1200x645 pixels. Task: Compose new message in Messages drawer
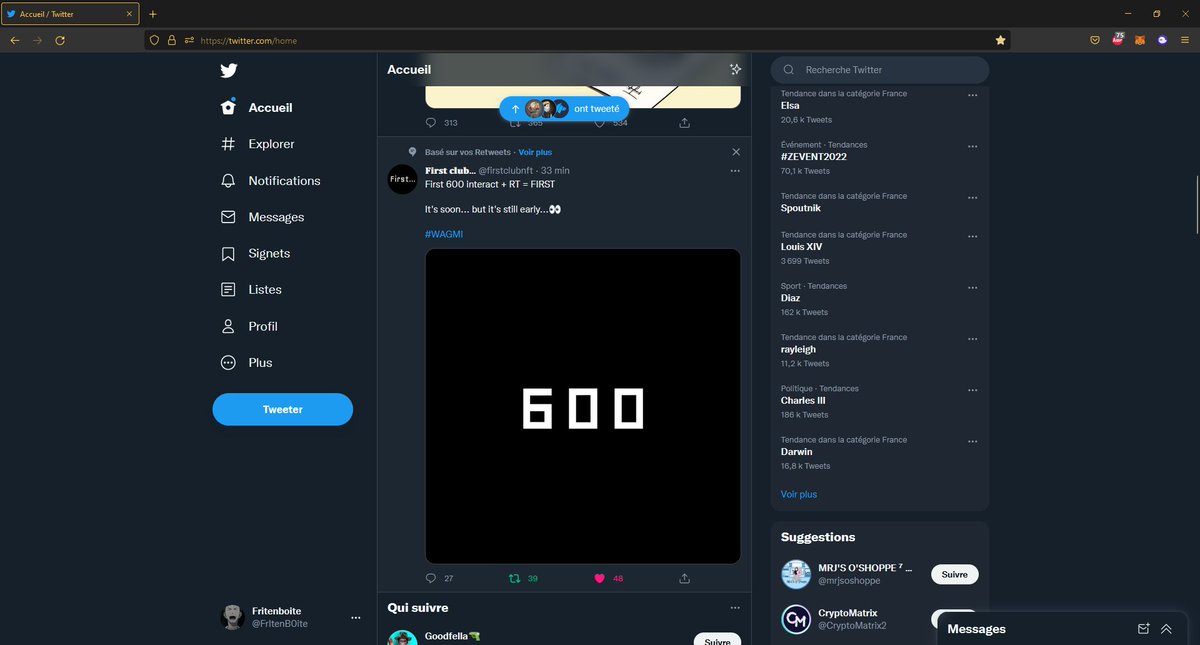[x=1143, y=629]
